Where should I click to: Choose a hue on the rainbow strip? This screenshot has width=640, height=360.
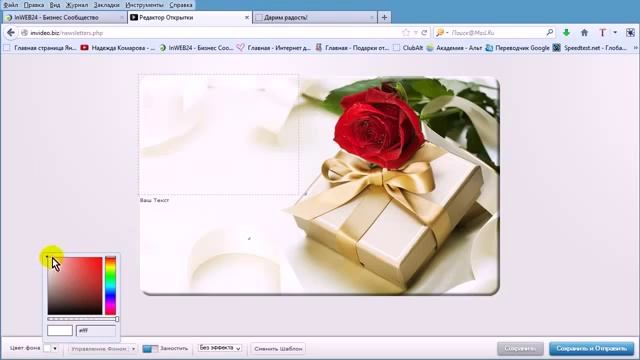(110, 286)
